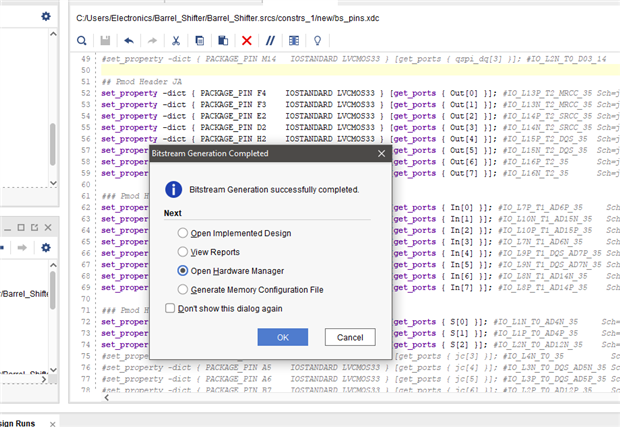The image size is (620, 427).
Task: Toggle line comments with the // icon
Action: coord(270,41)
